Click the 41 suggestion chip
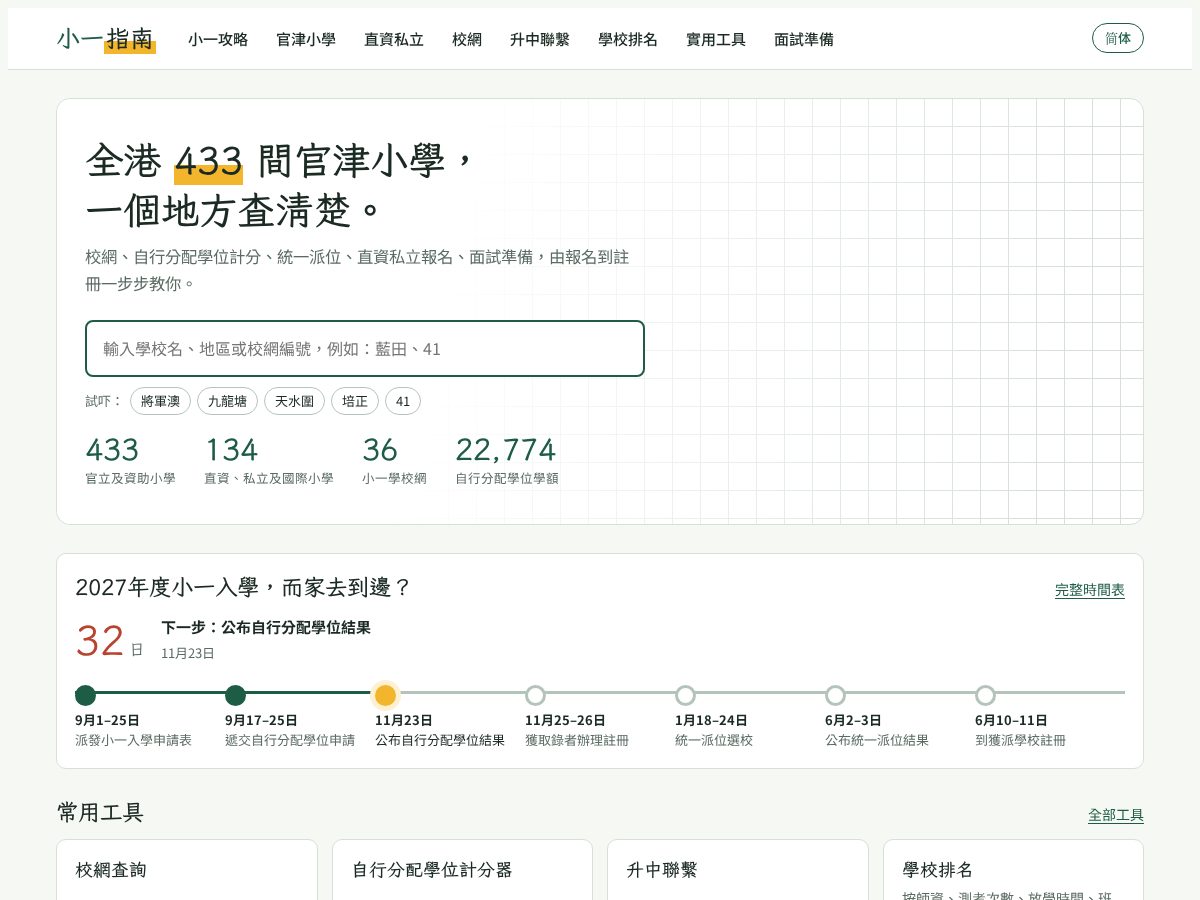 click(403, 401)
